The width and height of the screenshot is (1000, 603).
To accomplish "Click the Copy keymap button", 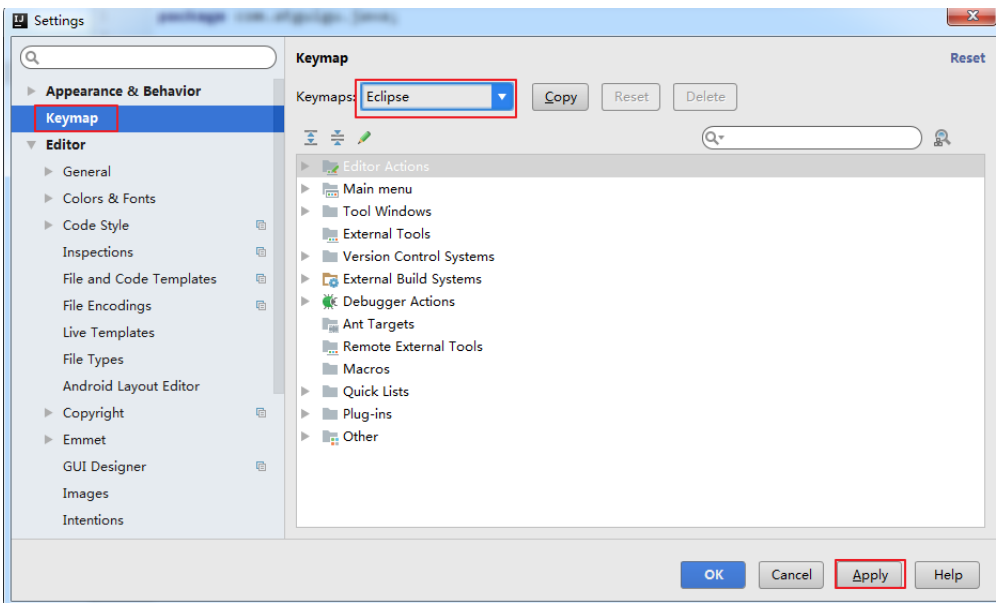I will [x=561, y=97].
